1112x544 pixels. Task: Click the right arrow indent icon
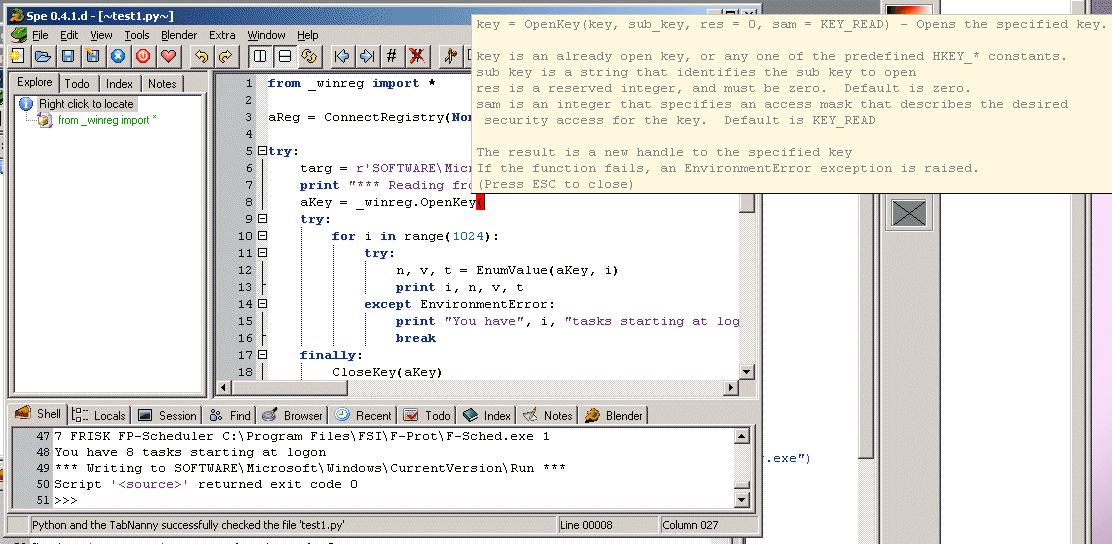tap(367, 55)
